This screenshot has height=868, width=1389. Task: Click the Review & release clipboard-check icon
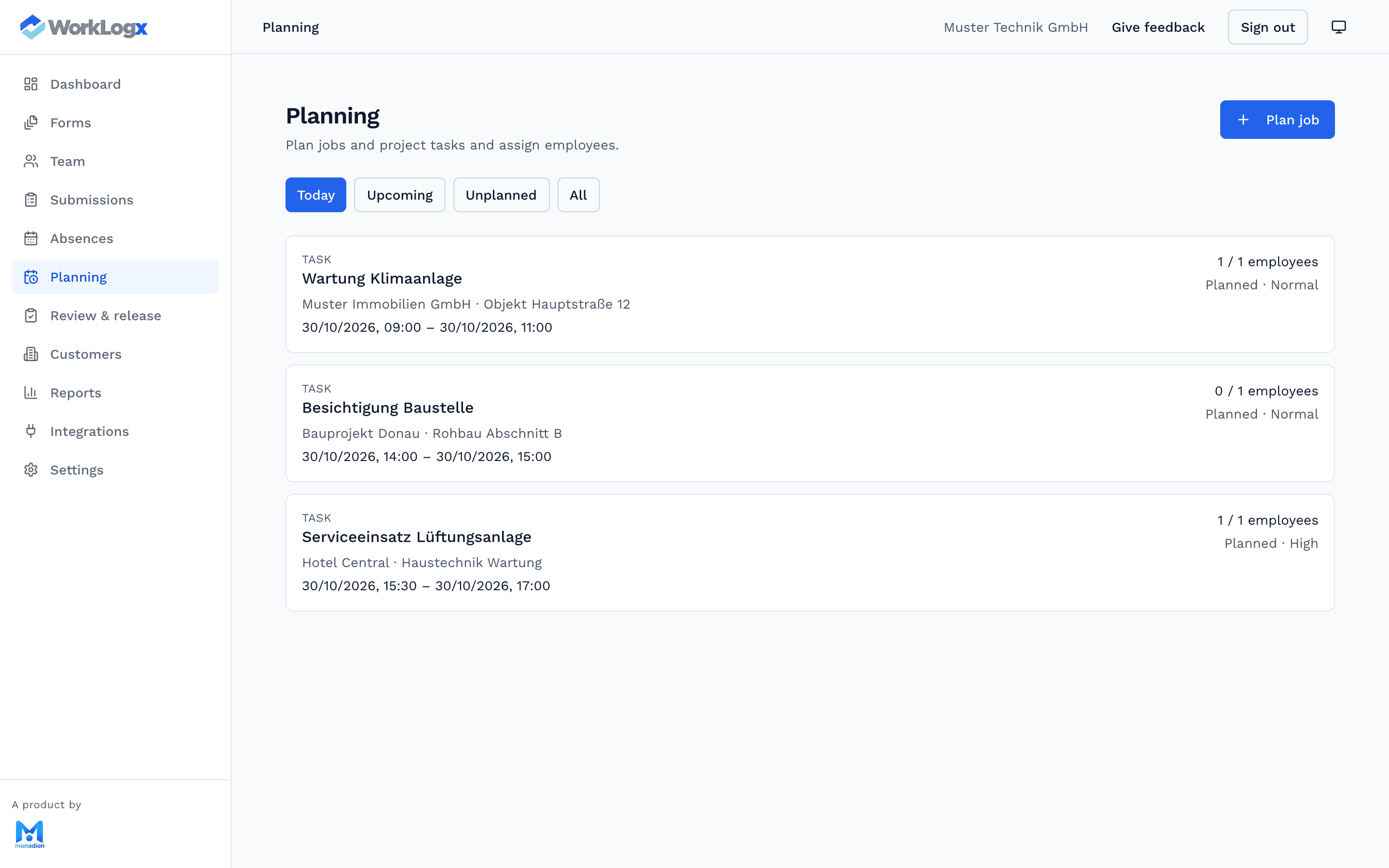pos(31,316)
